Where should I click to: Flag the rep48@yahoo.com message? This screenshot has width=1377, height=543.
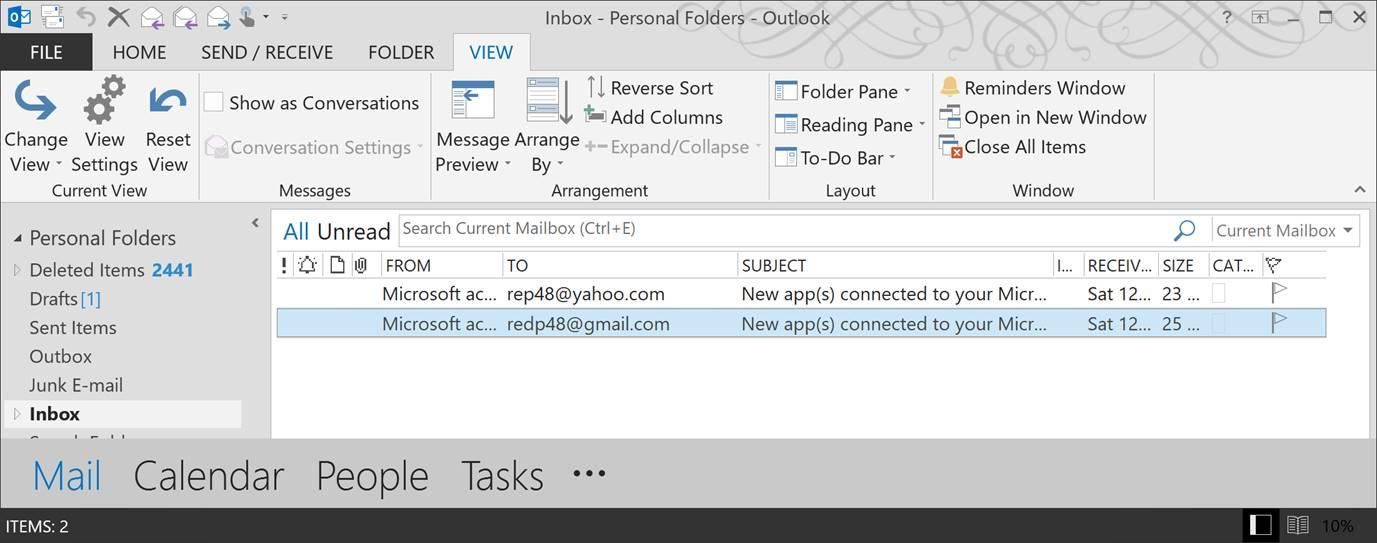coord(1278,293)
